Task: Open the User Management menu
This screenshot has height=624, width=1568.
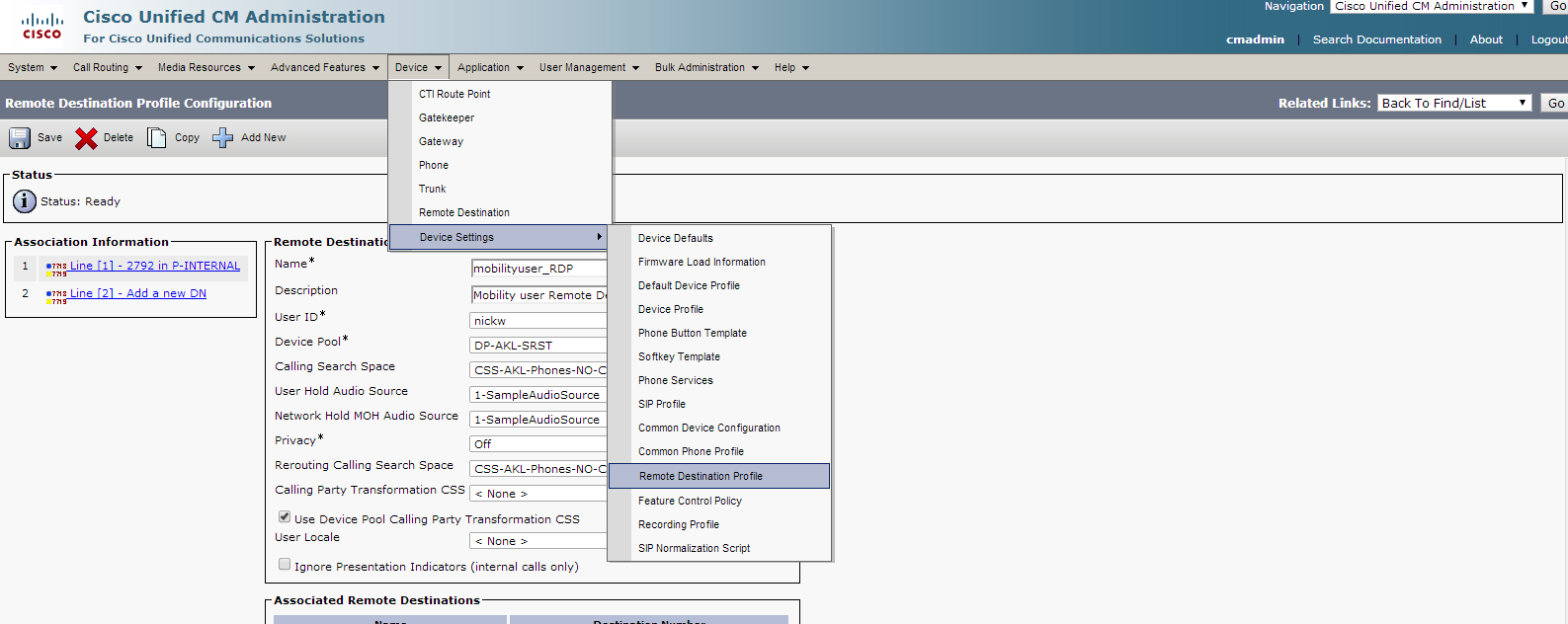Action: click(589, 67)
